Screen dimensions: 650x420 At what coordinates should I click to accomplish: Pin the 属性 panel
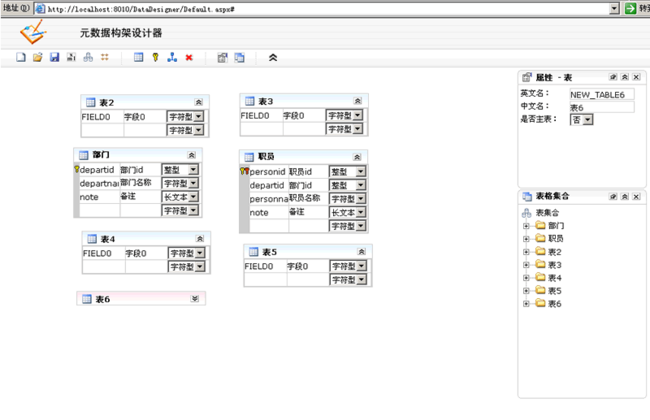tap(613, 77)
